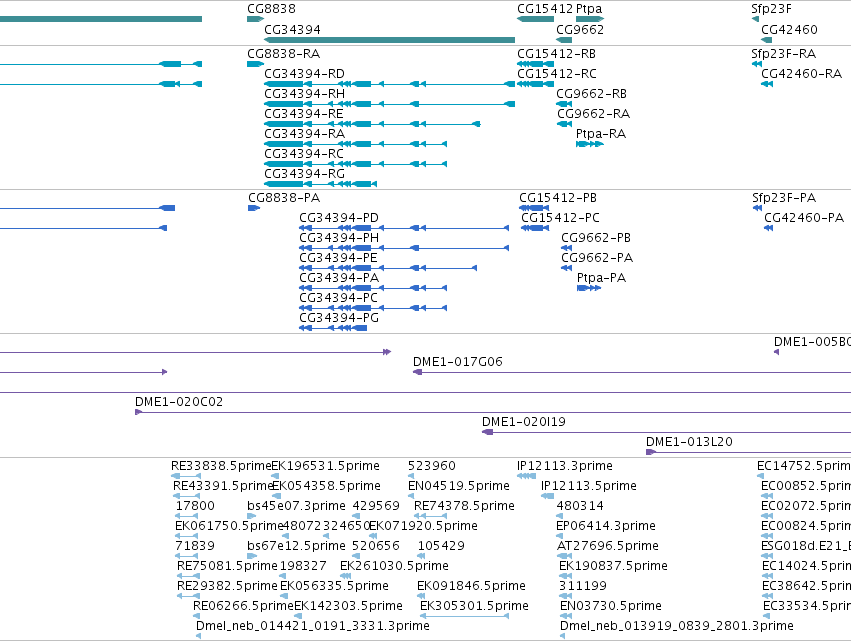Select transcript CG8838-RA
The width and height of the screenshot is (851, 641).
(283, 54)
